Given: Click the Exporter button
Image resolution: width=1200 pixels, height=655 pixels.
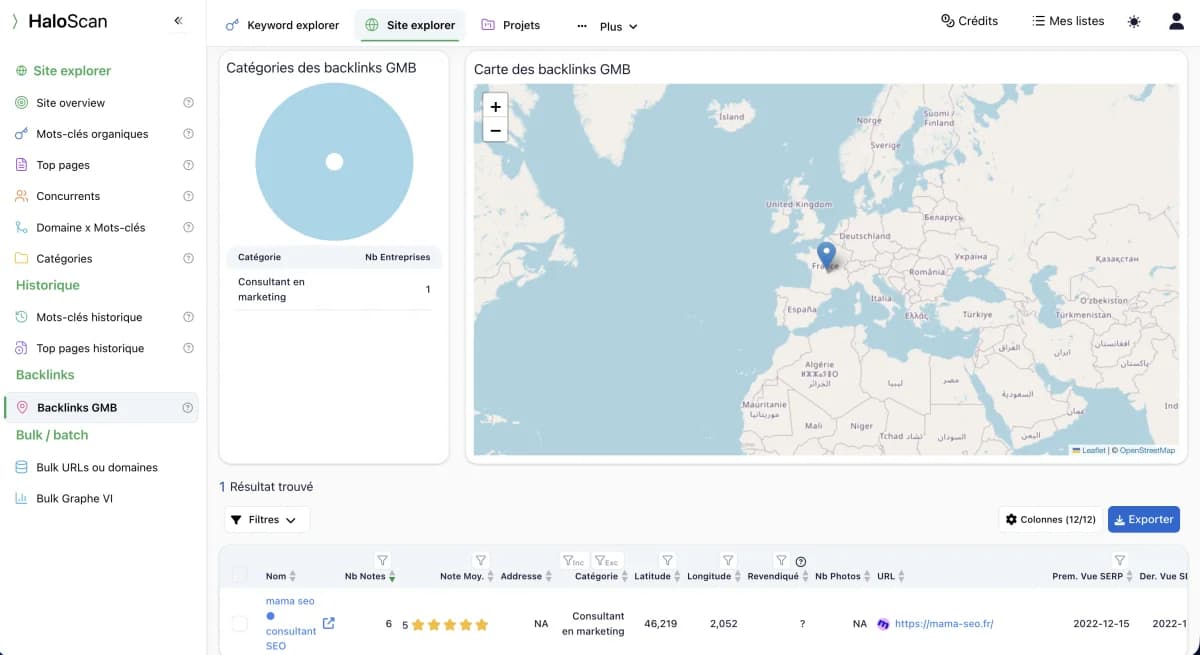Looking at the screenshot, I should click(1143, 519).
